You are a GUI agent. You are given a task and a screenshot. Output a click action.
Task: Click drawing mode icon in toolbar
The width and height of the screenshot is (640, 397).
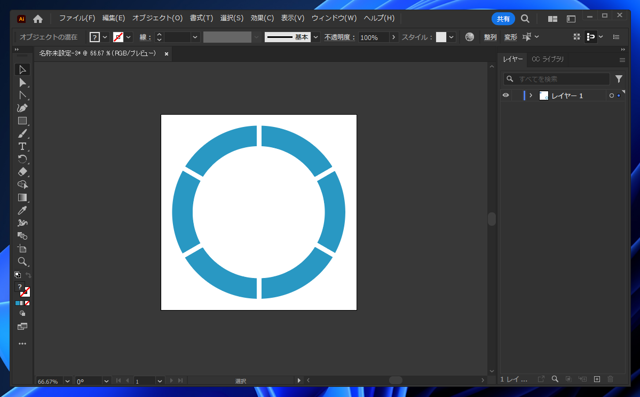[22, 313]
